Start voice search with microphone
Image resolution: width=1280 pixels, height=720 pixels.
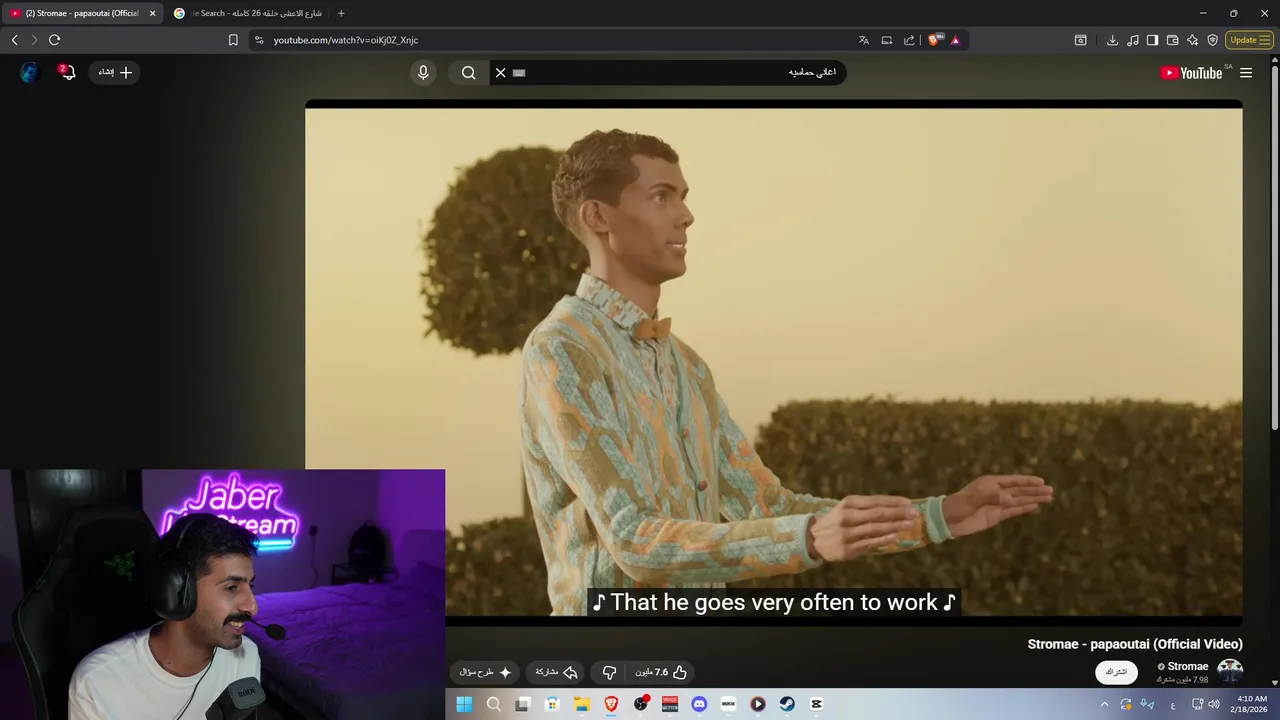pyautogui.click(x=423, y=73)
